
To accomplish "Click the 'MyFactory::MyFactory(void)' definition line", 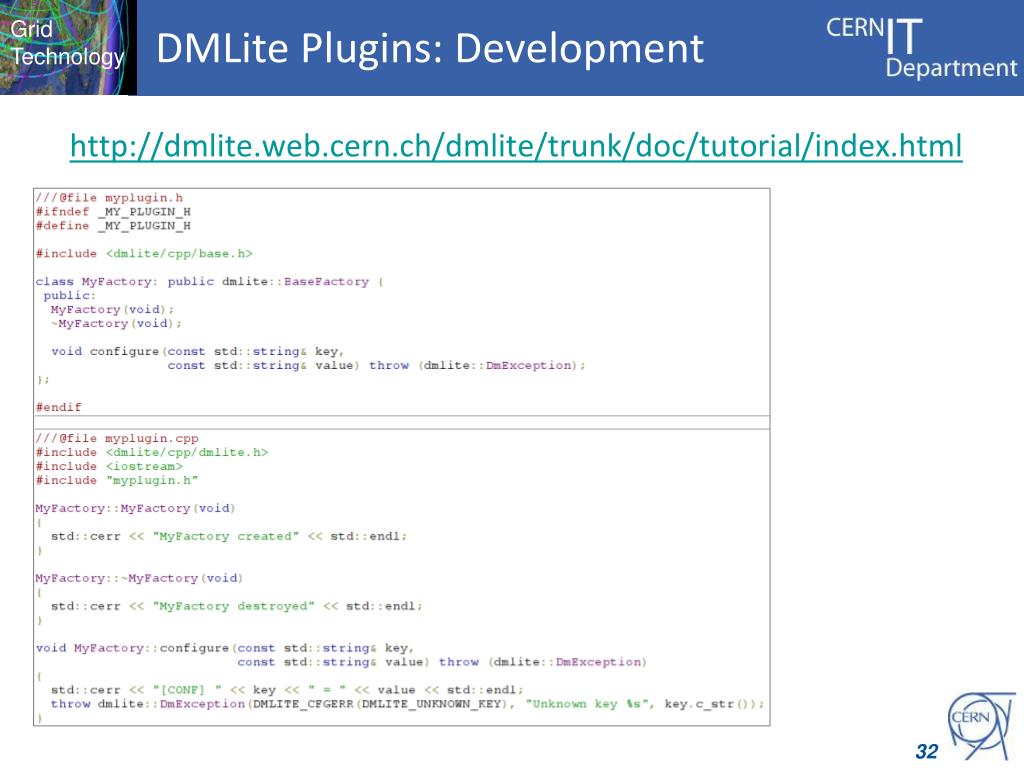I will click(x=135, y=508).
